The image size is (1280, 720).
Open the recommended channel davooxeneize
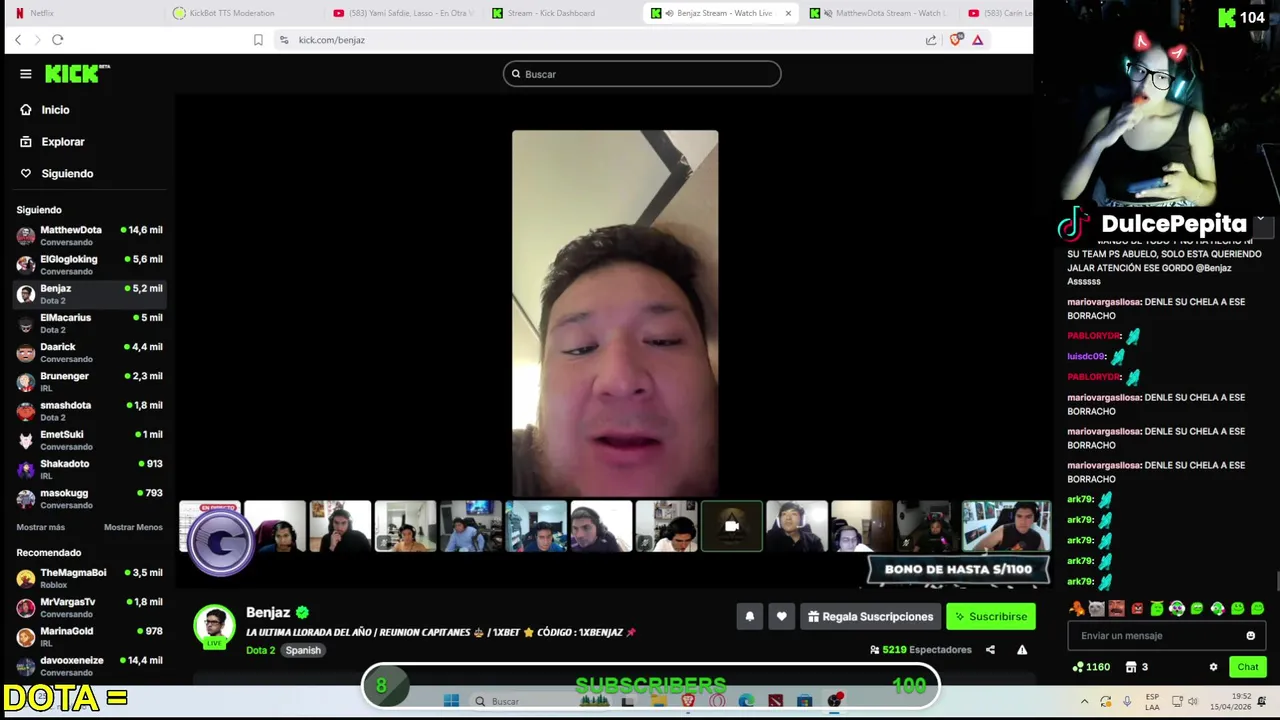89,665
